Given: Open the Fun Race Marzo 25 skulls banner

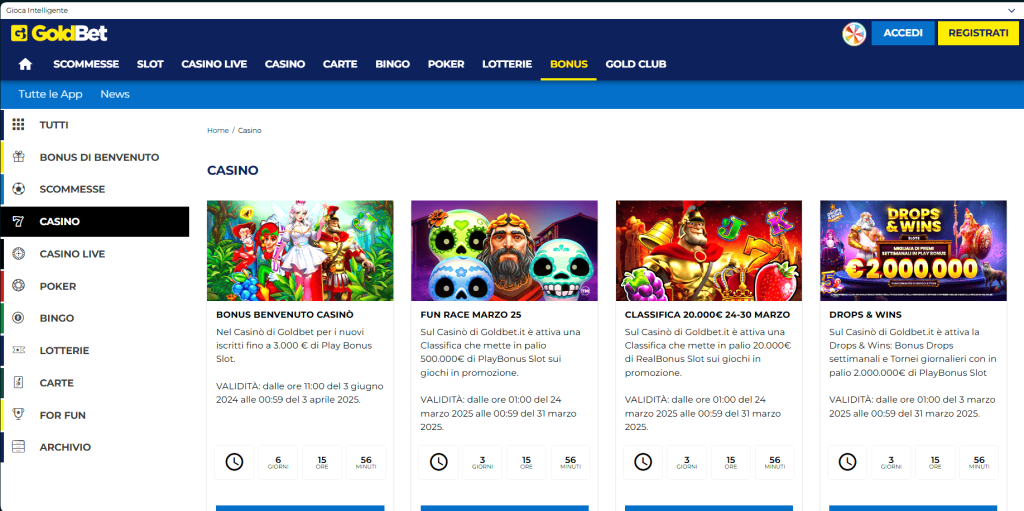Looking at the screenshot, I should [x=505, y=250].
